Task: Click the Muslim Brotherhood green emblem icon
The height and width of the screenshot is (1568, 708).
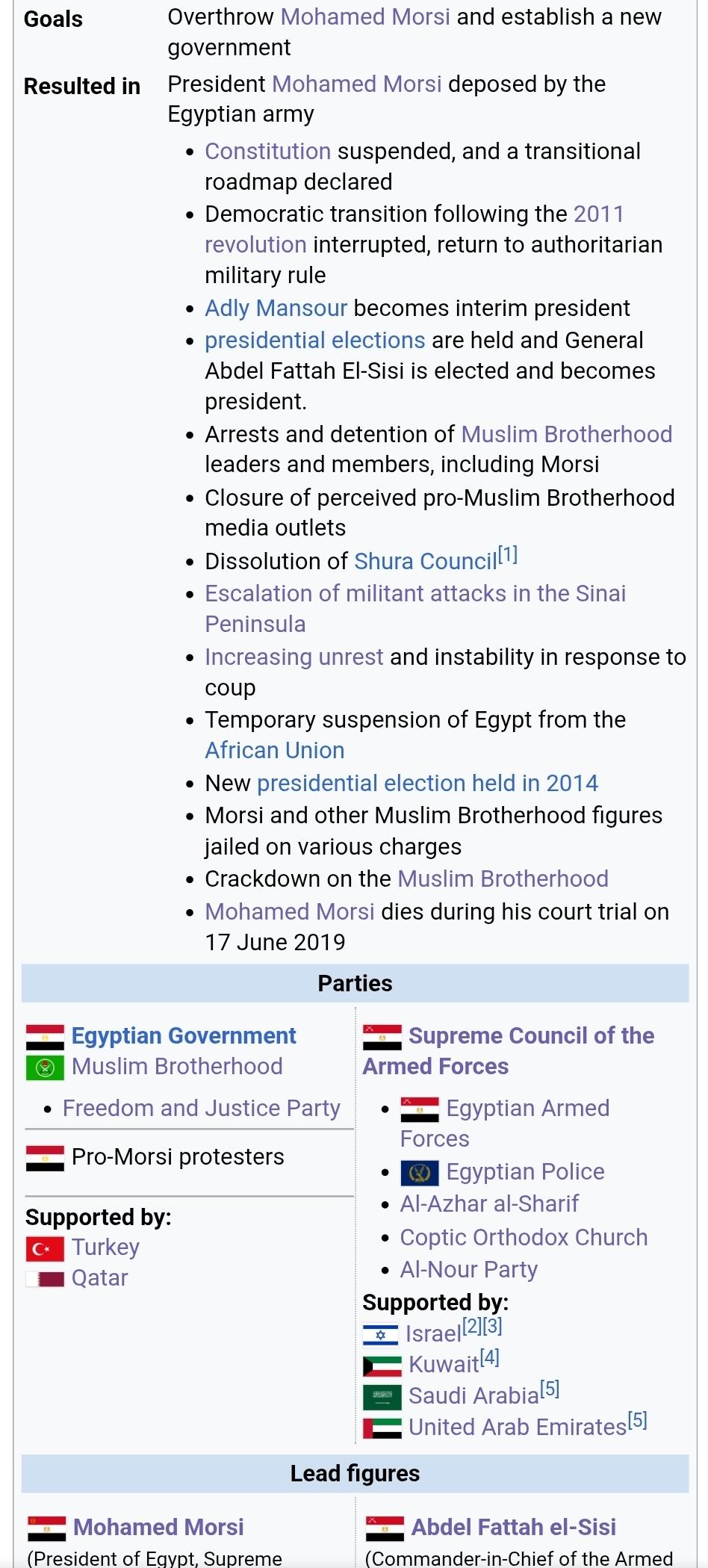Action: click(x=45, y=1067)
